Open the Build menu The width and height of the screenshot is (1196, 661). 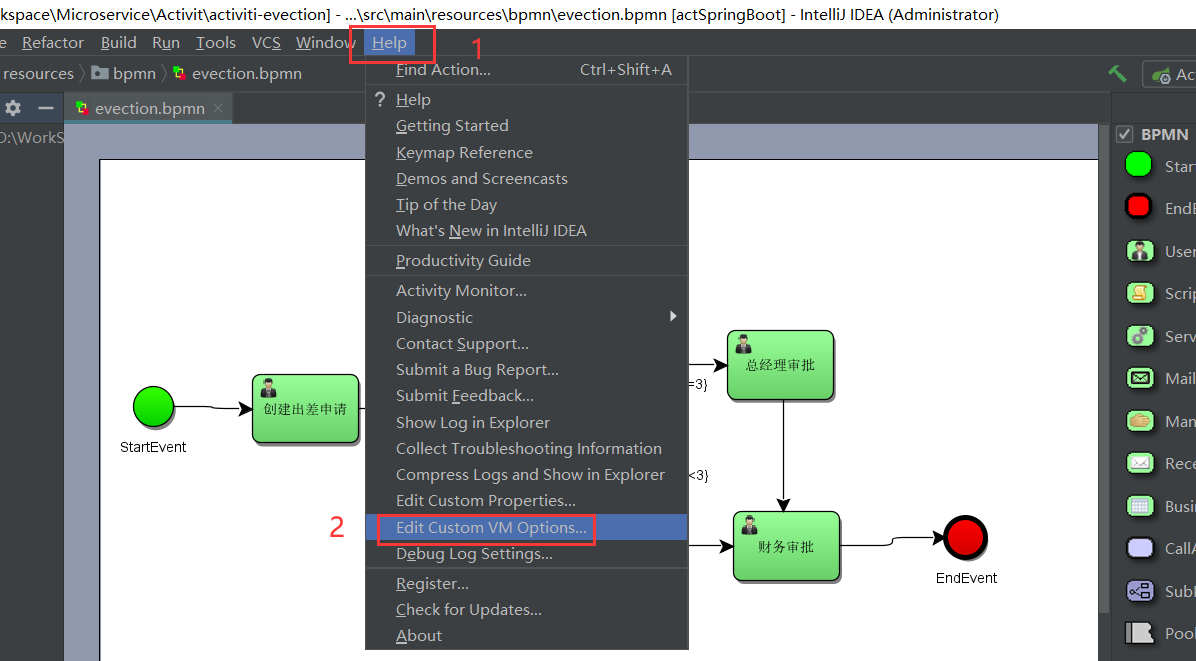[118, 43]
